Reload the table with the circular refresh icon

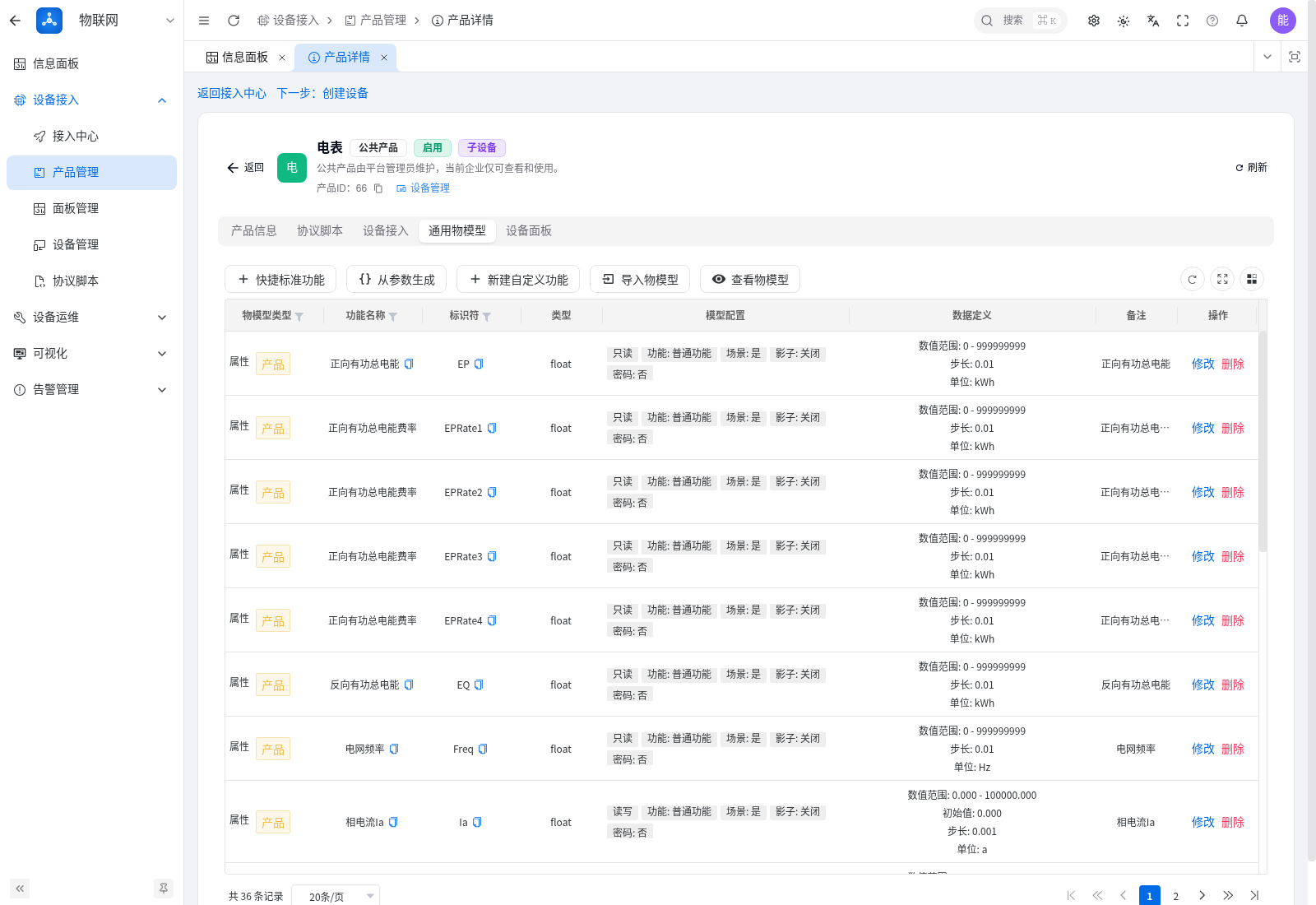pos(1193,280)
